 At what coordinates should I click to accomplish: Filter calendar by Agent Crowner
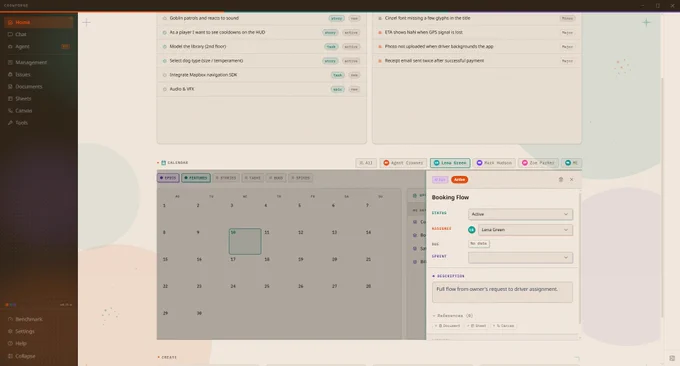403,163
